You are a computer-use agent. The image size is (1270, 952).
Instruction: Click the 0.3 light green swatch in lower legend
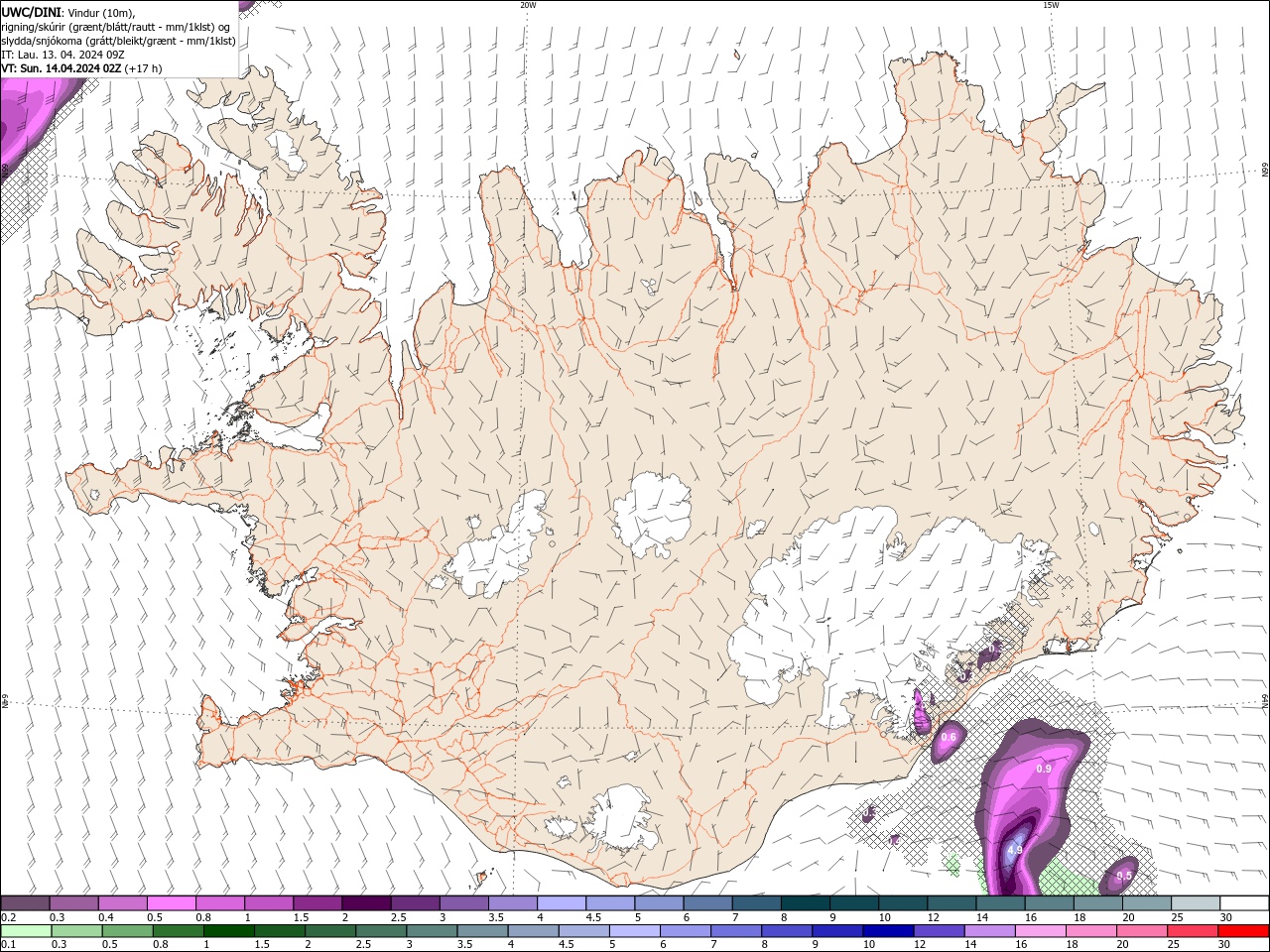[76, 931]
